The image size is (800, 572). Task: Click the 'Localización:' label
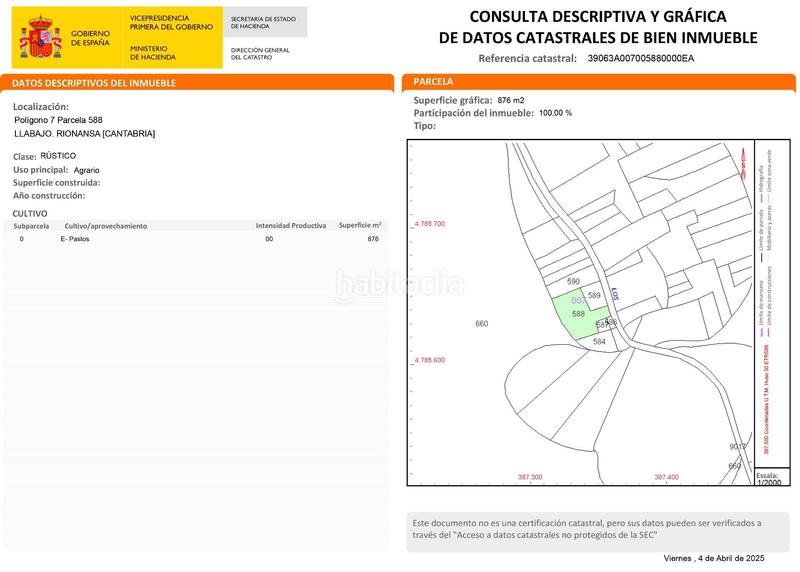coord(41,107)
